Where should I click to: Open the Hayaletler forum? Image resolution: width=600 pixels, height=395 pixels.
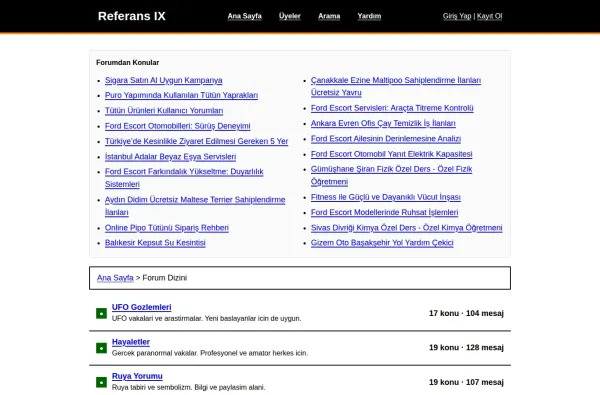click(131, 342)
